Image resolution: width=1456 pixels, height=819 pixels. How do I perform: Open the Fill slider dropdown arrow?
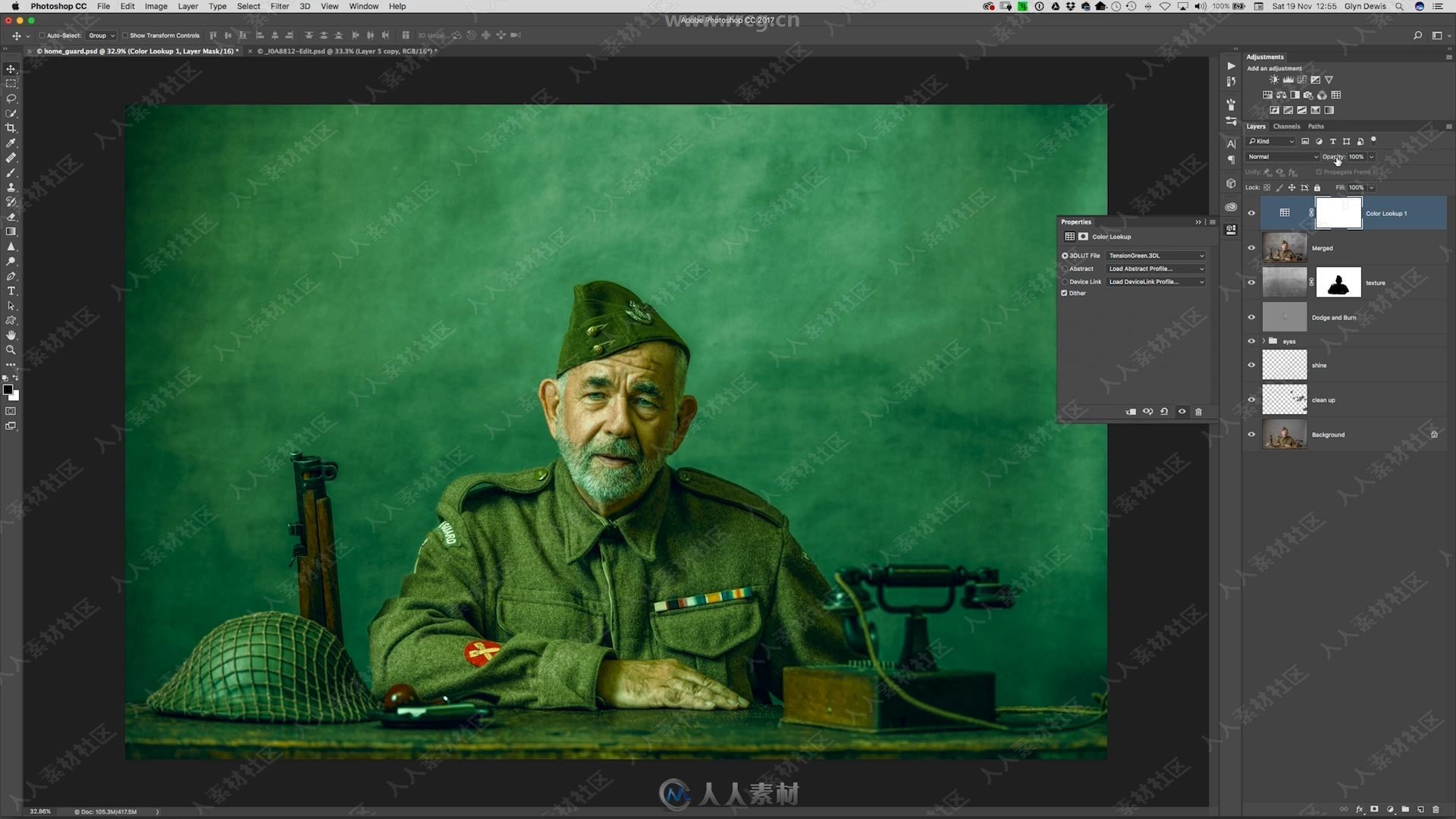pyautogui.click(x=1371, y=187)
